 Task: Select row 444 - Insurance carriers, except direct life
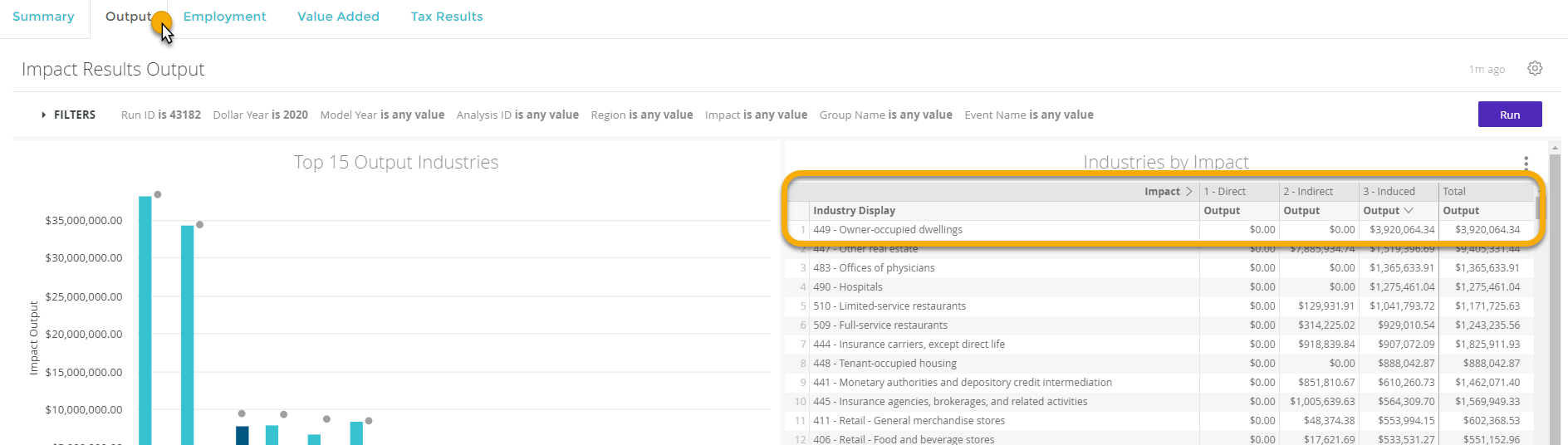coord(1159,345)
